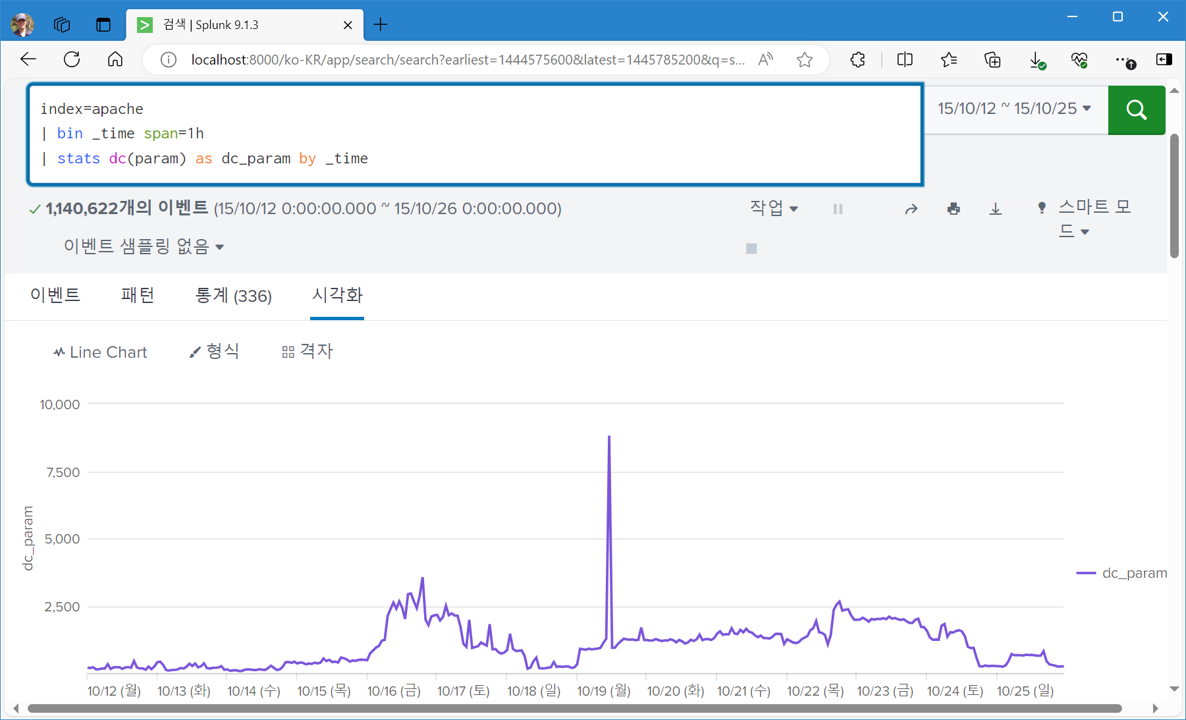Screen dimensions: 1186x720
Task: Export results with download arrow icon
Action: click(995, 209)
